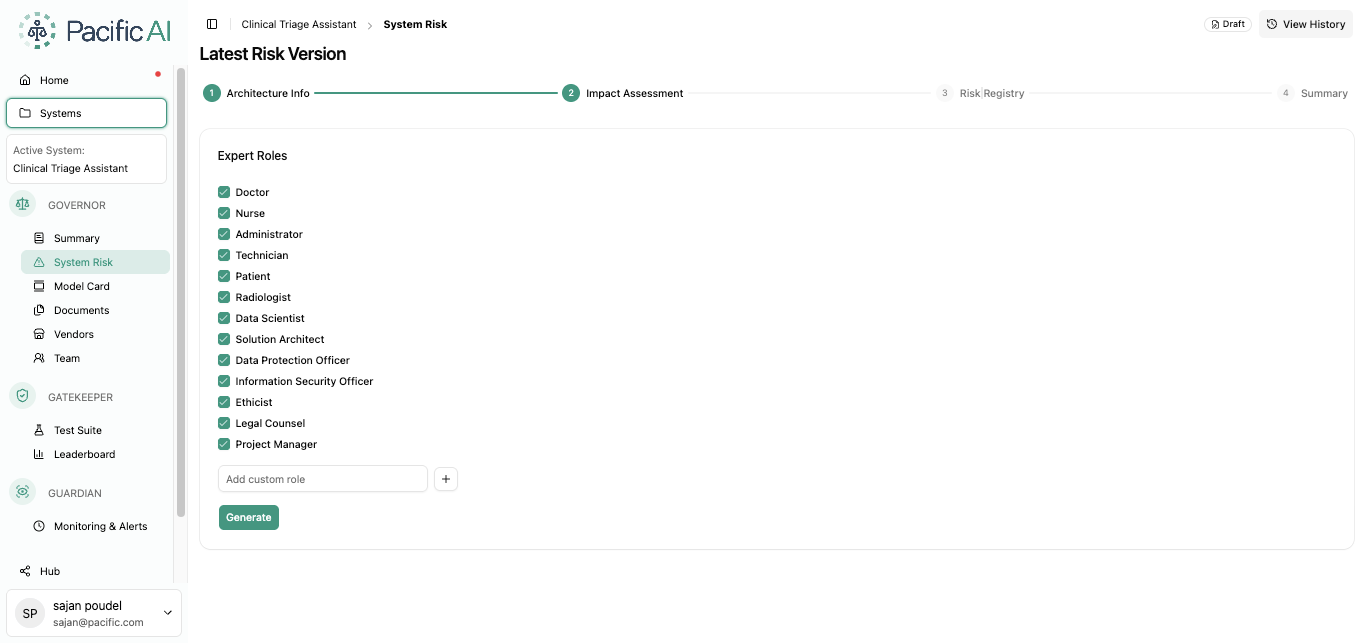Click the Hub share icon
The height and width of the screenshot is (643, 1366).
(x=25, y=571)
